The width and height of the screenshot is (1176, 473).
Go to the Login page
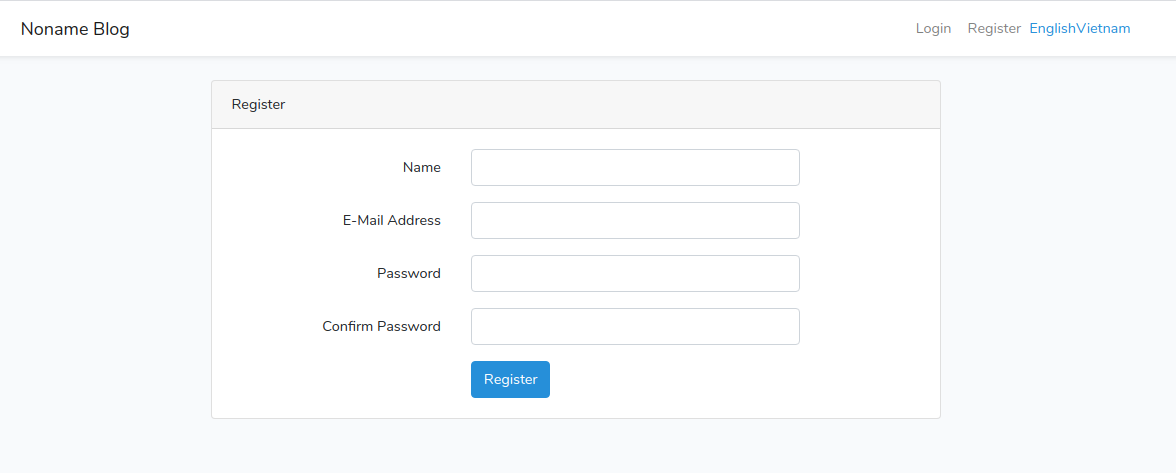tap(933, 29)
